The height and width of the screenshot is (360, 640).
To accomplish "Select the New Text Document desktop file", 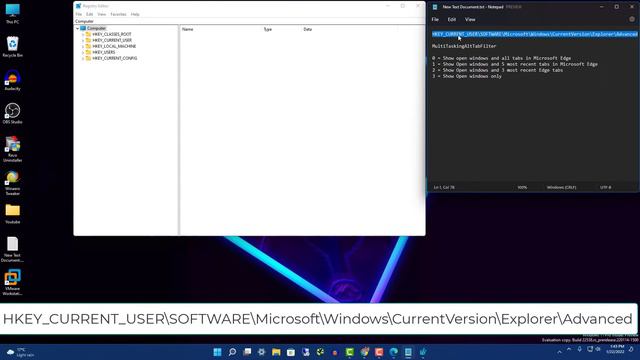I will [12, 249].
